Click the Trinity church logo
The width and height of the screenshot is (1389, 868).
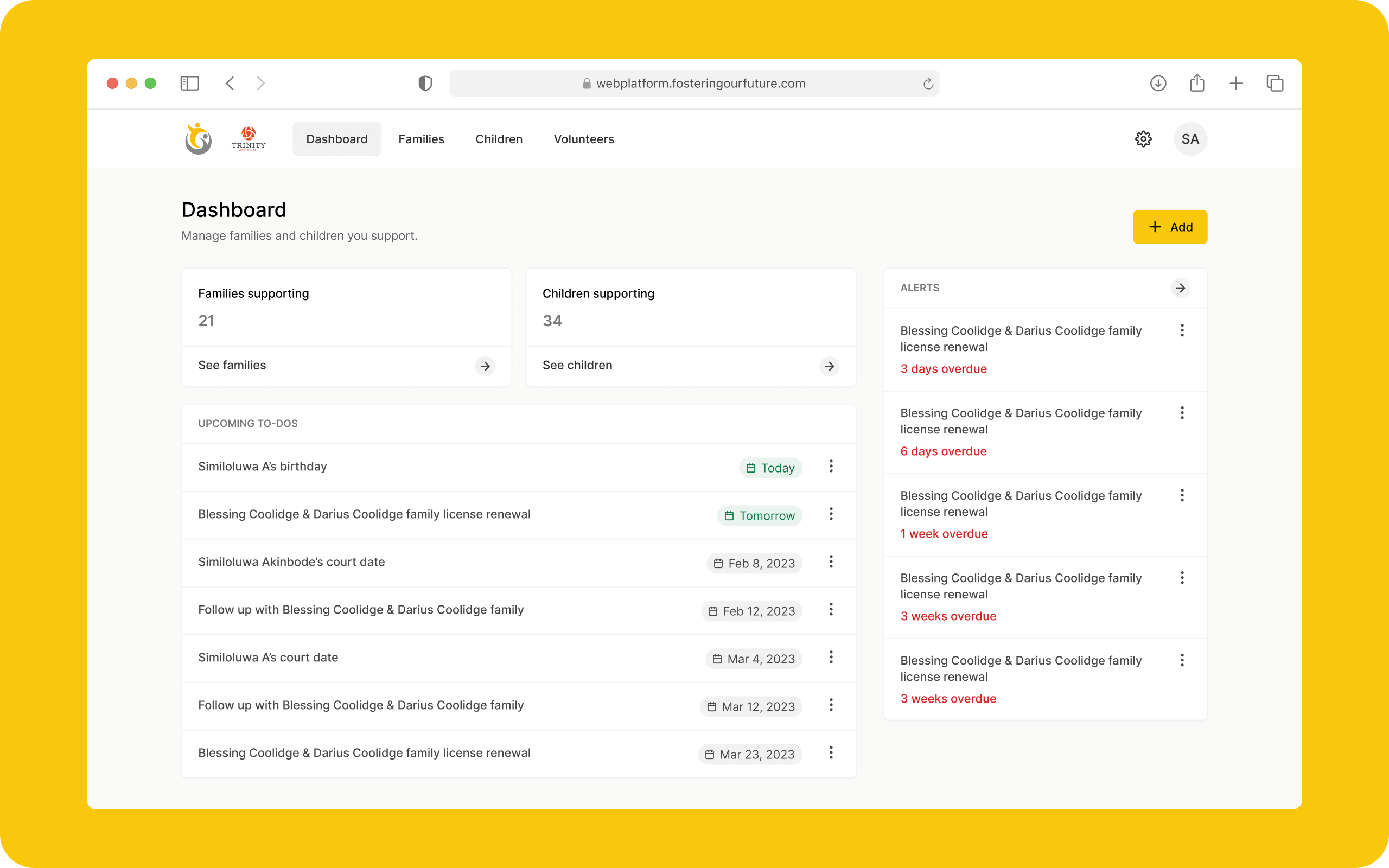(249, 139)
